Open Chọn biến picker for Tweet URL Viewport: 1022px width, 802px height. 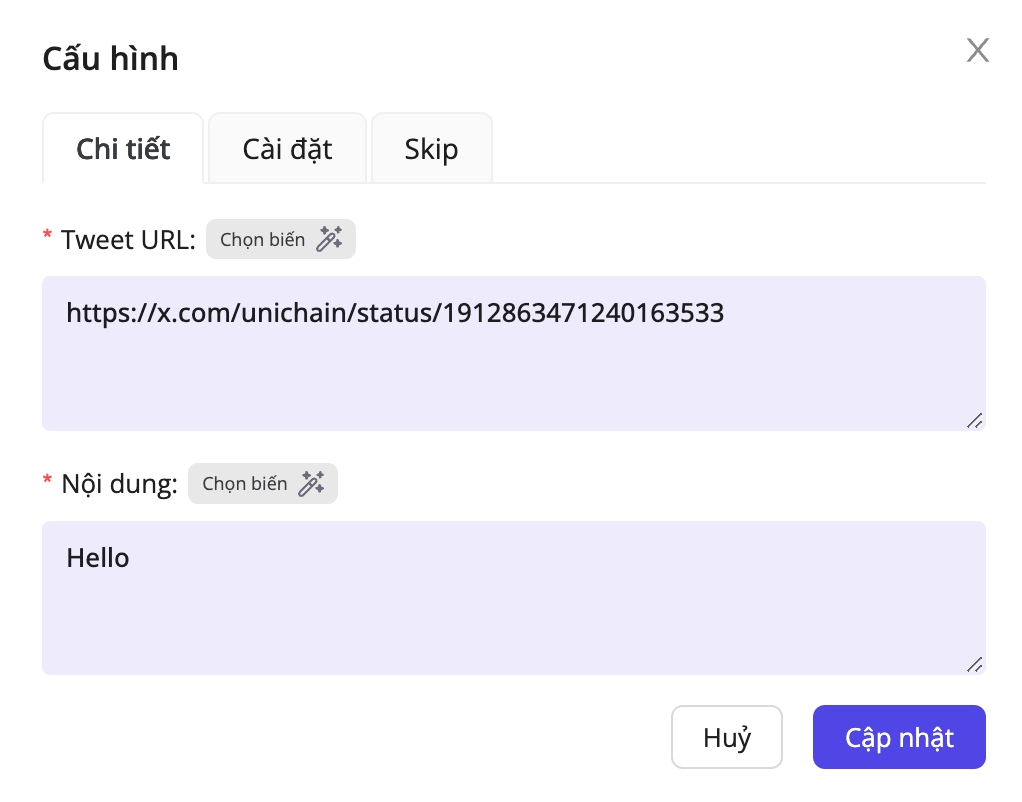tap(263, 240)
